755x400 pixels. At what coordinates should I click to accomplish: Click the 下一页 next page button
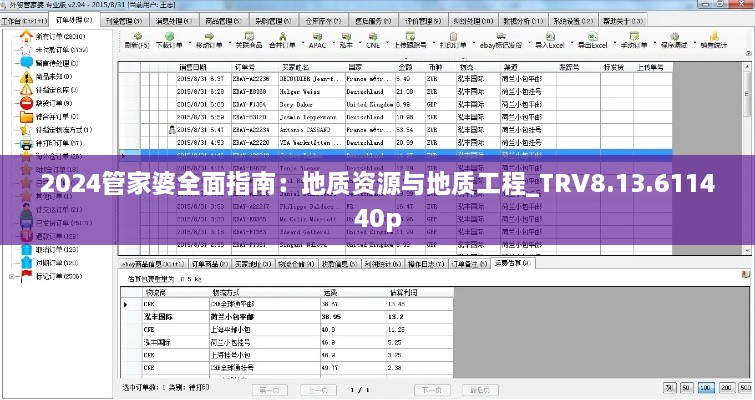click(431, 390)
